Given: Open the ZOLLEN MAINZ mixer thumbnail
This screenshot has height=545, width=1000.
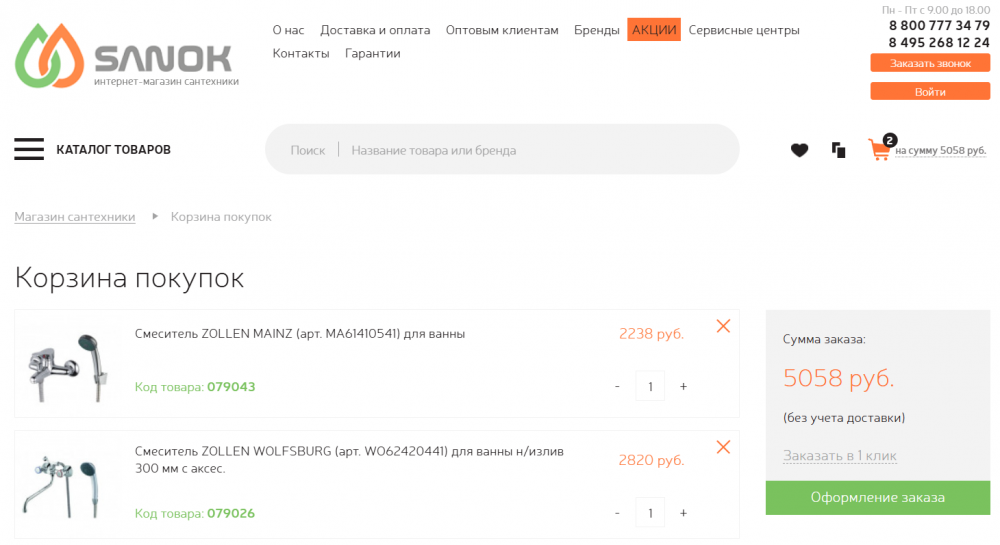Looking at the screenshot, I should click(68, 364).
